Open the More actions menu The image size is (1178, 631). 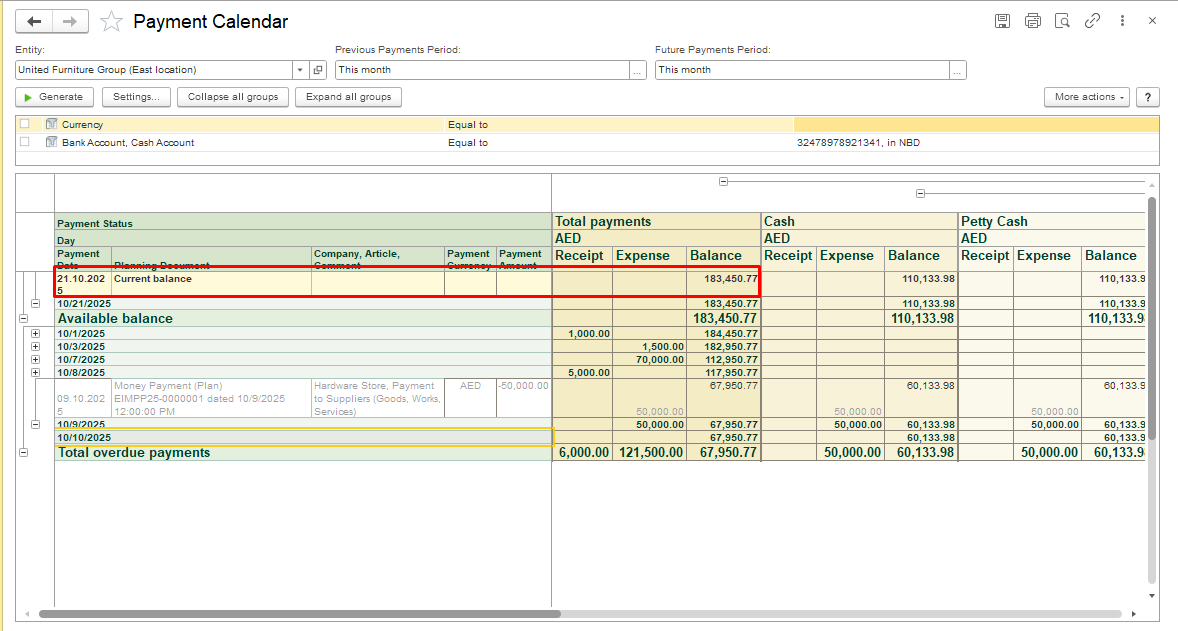click(x=1086, y=97)
